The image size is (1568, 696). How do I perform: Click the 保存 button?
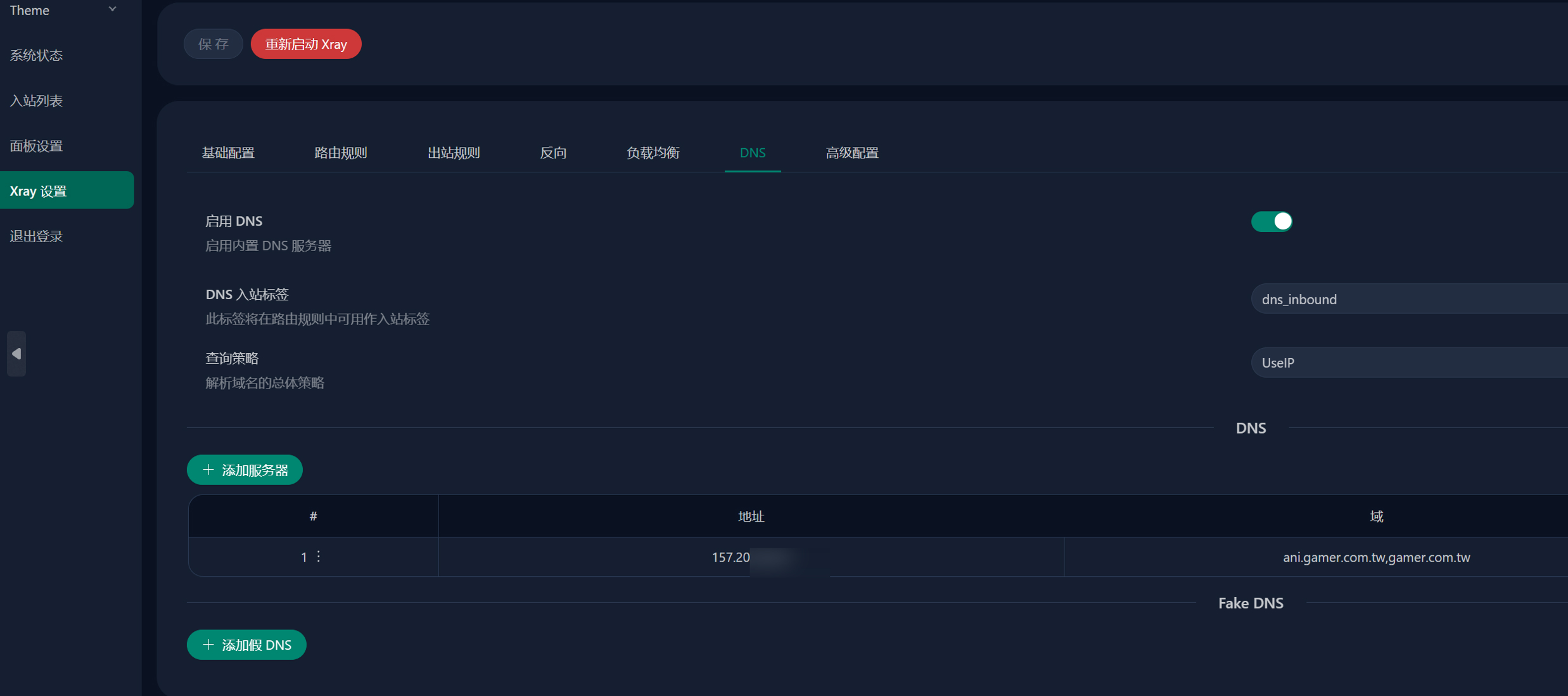coord(213,44)
